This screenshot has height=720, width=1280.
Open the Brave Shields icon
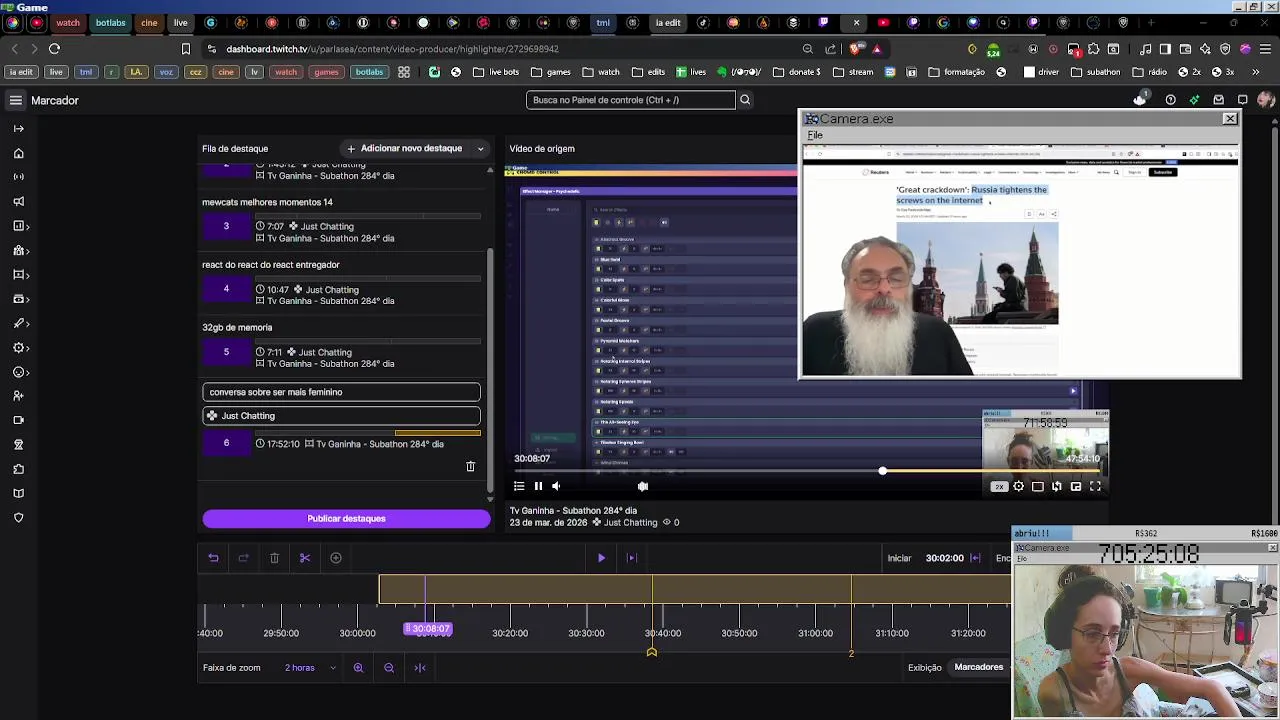(856, 49)
